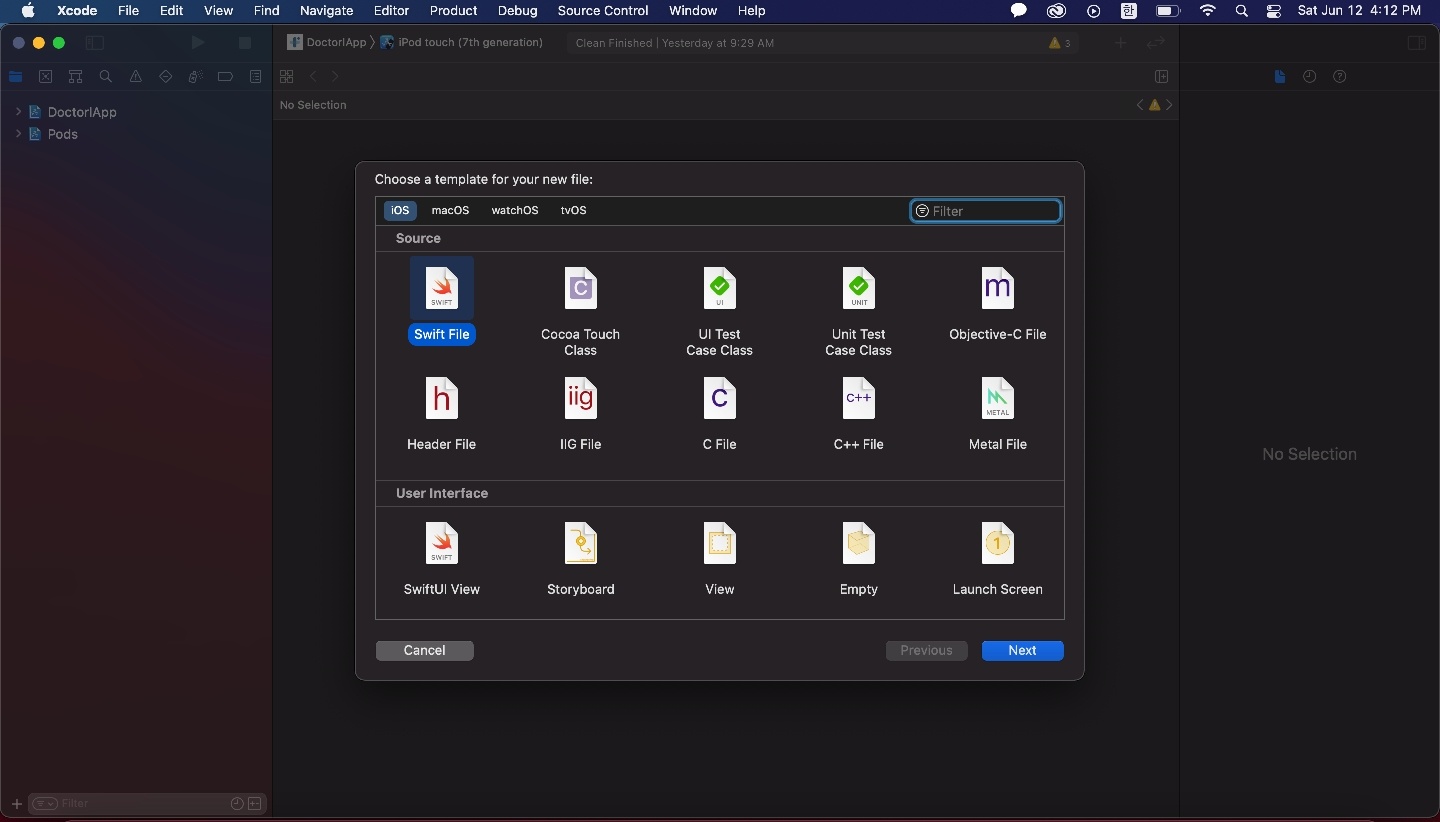Screen dimensions: 1440x822
Task: Click the Next button
Action: pyautogui.click(x=1022, y=650)
